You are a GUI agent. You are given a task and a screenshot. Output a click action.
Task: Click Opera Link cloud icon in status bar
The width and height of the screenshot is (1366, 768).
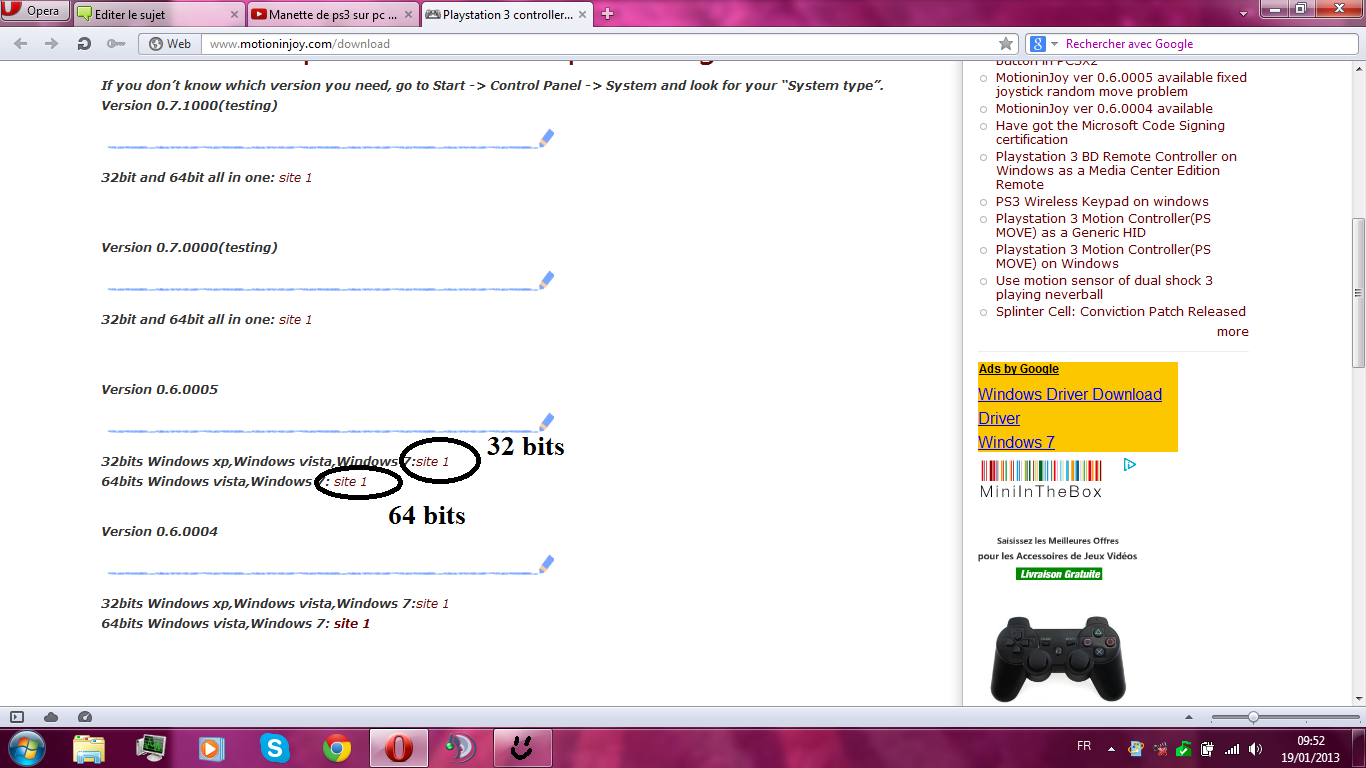[50, 717]
